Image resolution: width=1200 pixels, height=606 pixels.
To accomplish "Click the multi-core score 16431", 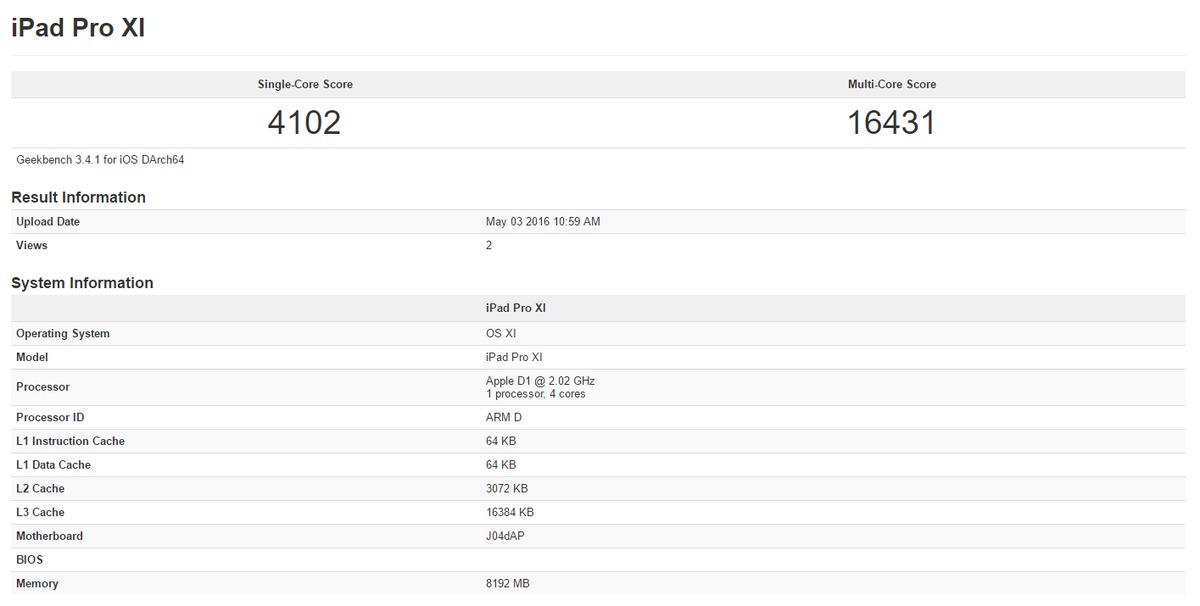I will pos(890,122).
